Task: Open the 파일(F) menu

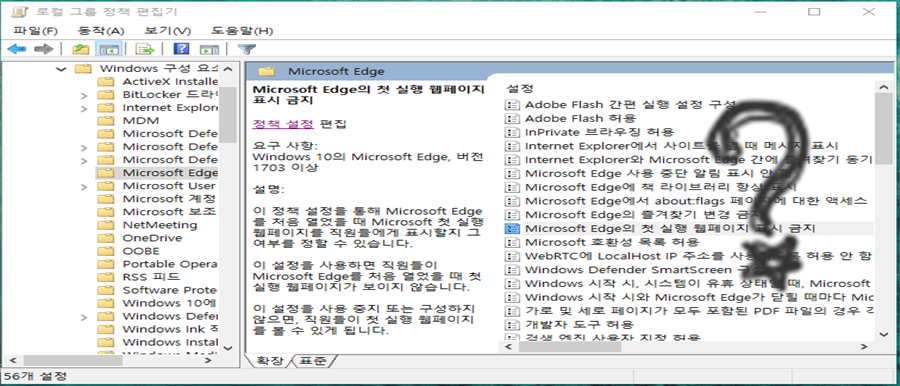Action: point(36,30)
